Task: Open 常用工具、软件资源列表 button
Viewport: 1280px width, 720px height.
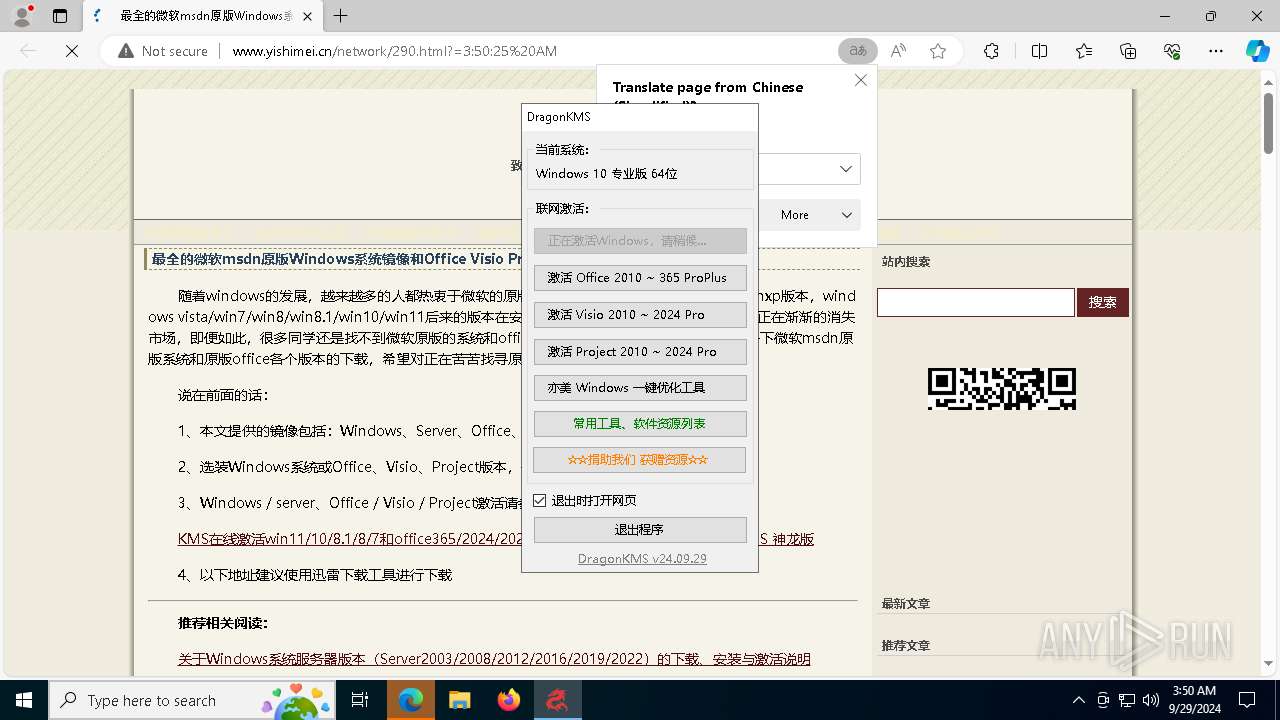Action: point(640,424)
